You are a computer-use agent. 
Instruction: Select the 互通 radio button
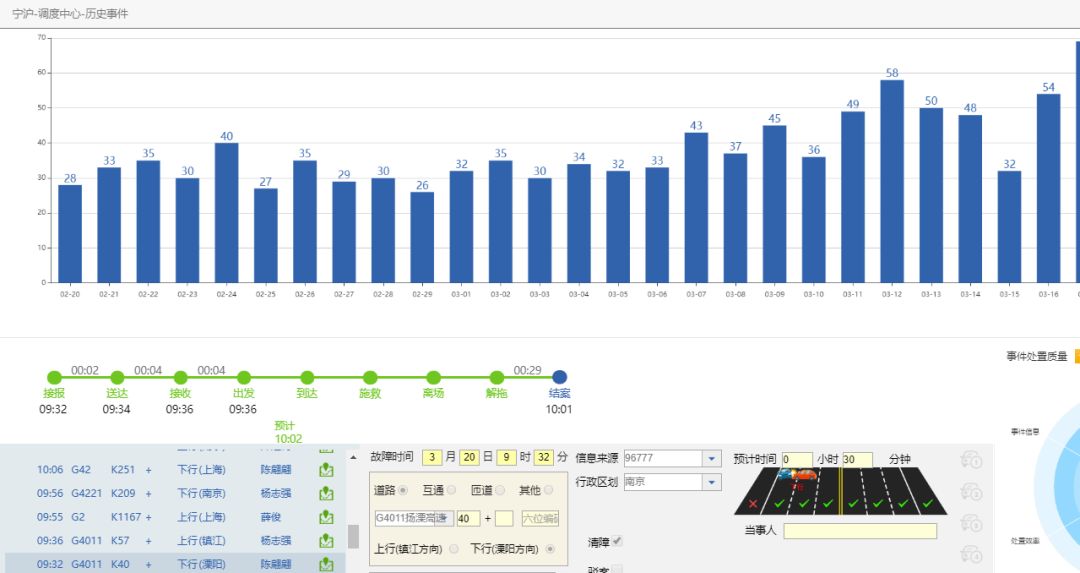pos(452,490)
